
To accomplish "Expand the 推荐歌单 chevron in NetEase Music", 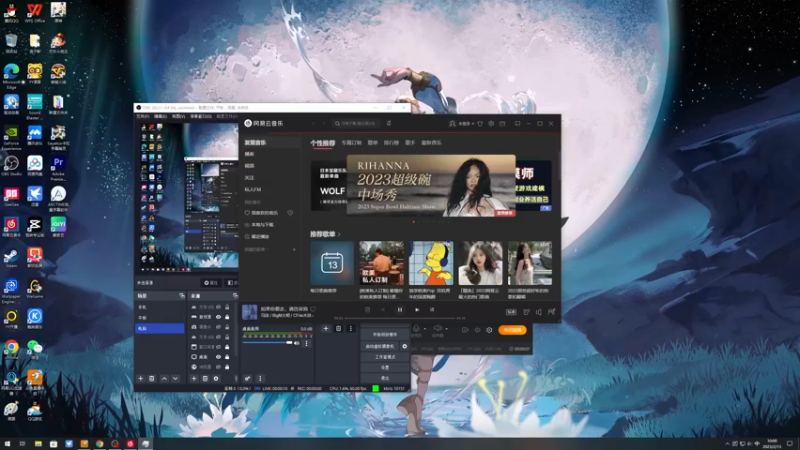I will 339,234.
